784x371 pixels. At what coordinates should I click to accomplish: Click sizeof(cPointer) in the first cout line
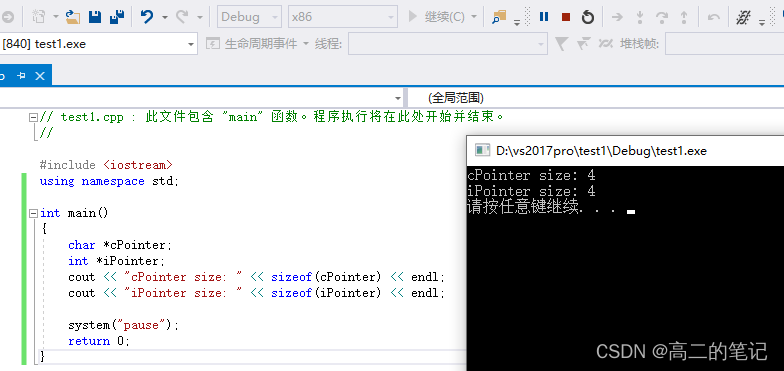326,277
